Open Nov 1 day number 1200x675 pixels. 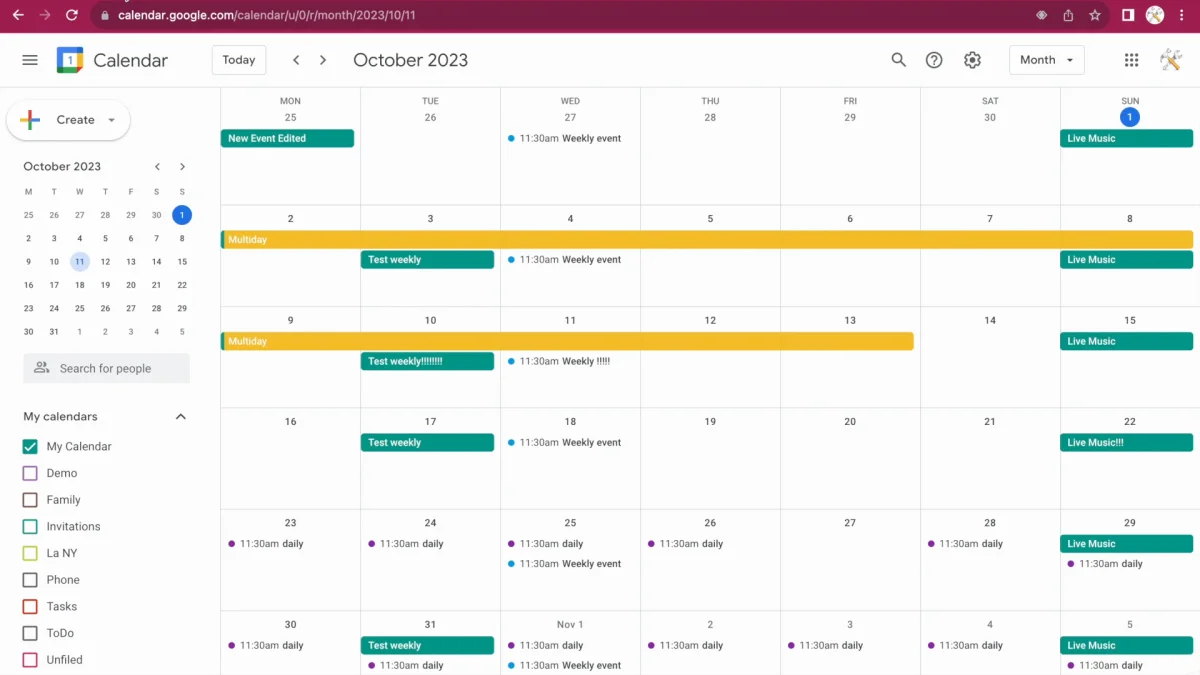coord(570,624)
